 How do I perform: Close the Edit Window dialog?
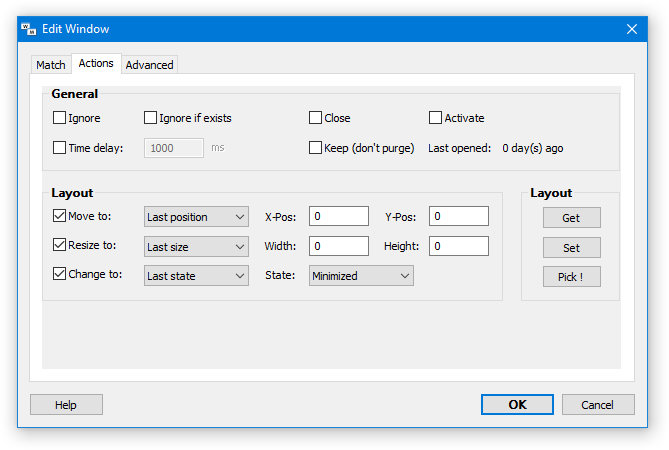pos(631,29)
